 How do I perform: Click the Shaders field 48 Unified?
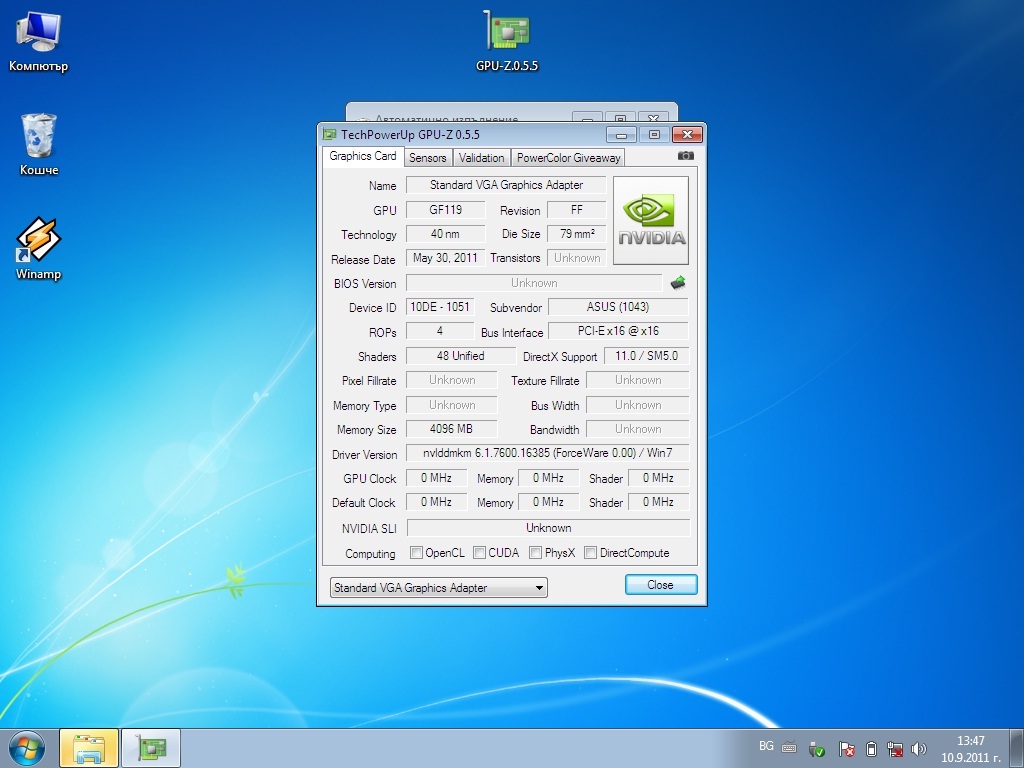click(460, 356)
